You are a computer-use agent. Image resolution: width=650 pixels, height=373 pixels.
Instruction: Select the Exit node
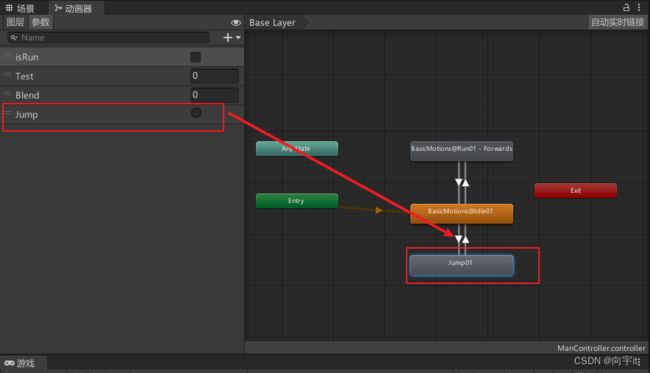[575, 191]
